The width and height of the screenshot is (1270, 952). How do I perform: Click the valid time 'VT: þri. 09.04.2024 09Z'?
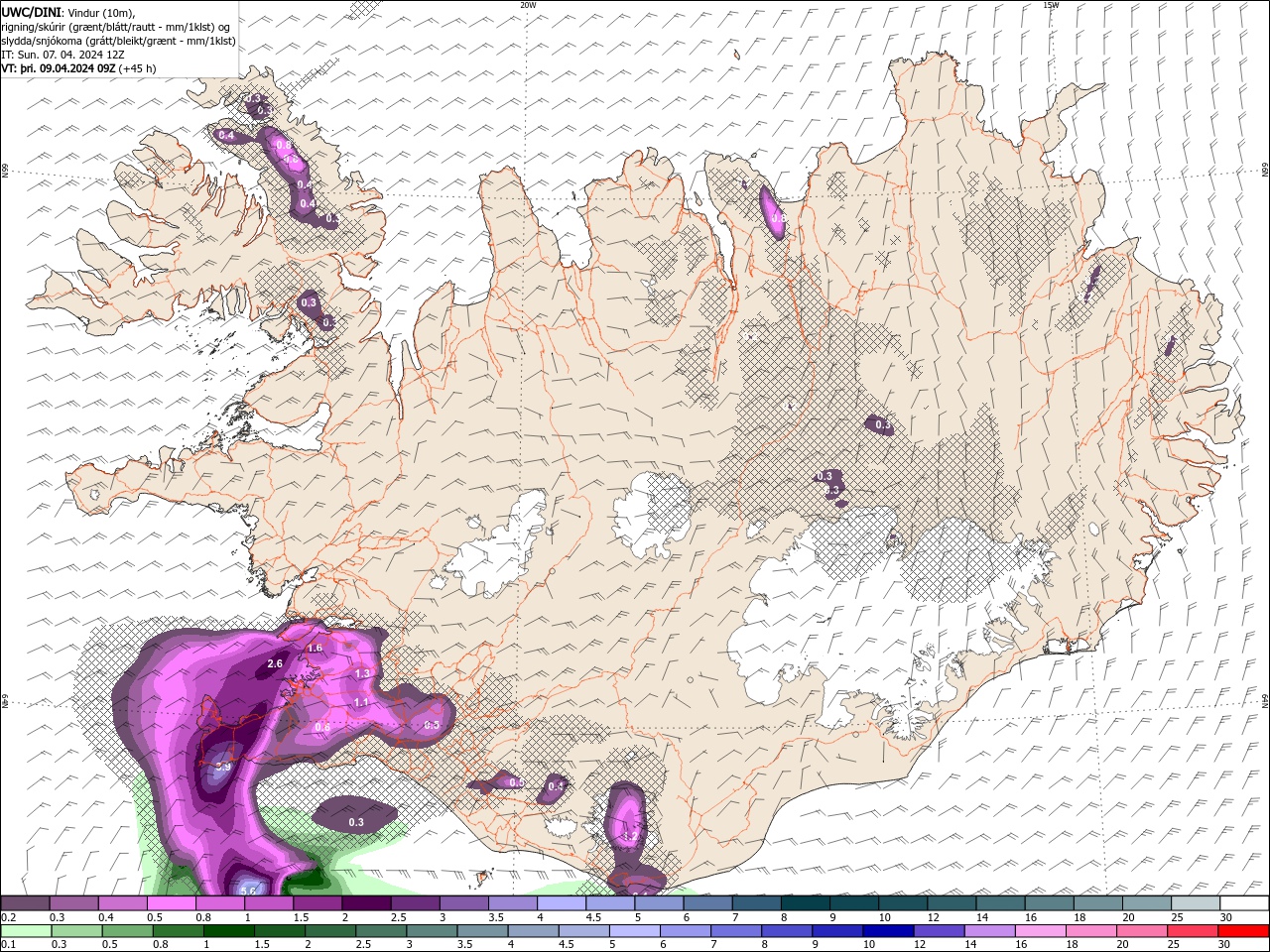(x=59, y=68)
